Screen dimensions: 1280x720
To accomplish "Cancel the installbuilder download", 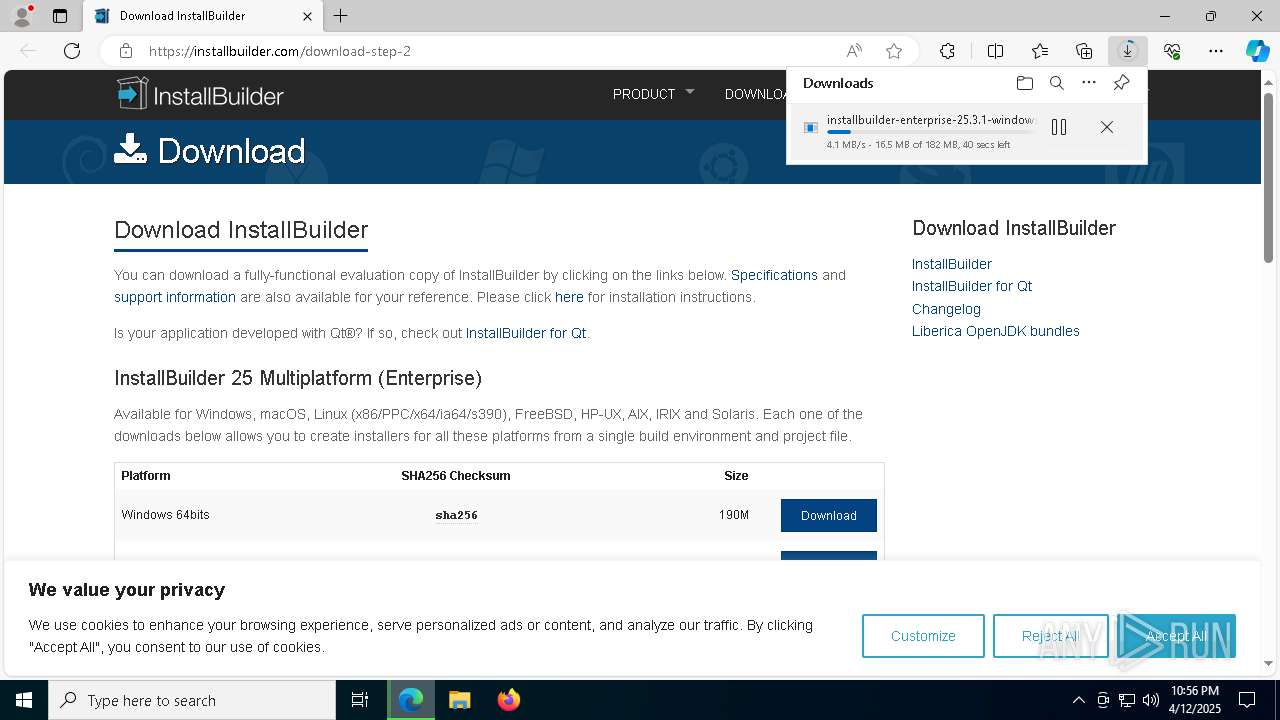I will [x=1107, y=127].
